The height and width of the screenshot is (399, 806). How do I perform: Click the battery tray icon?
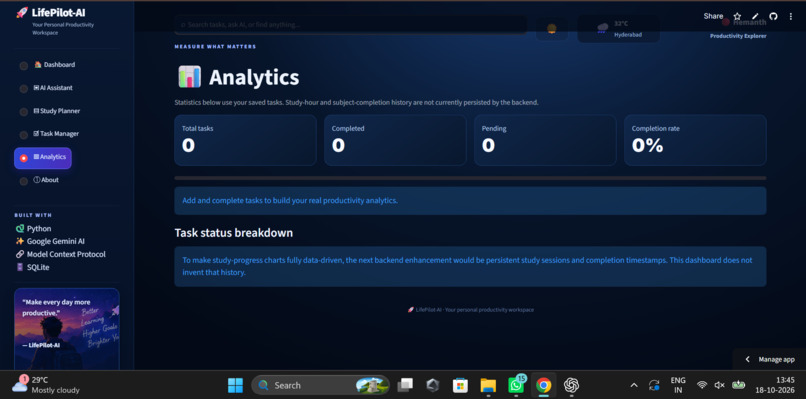click(739, 385)
